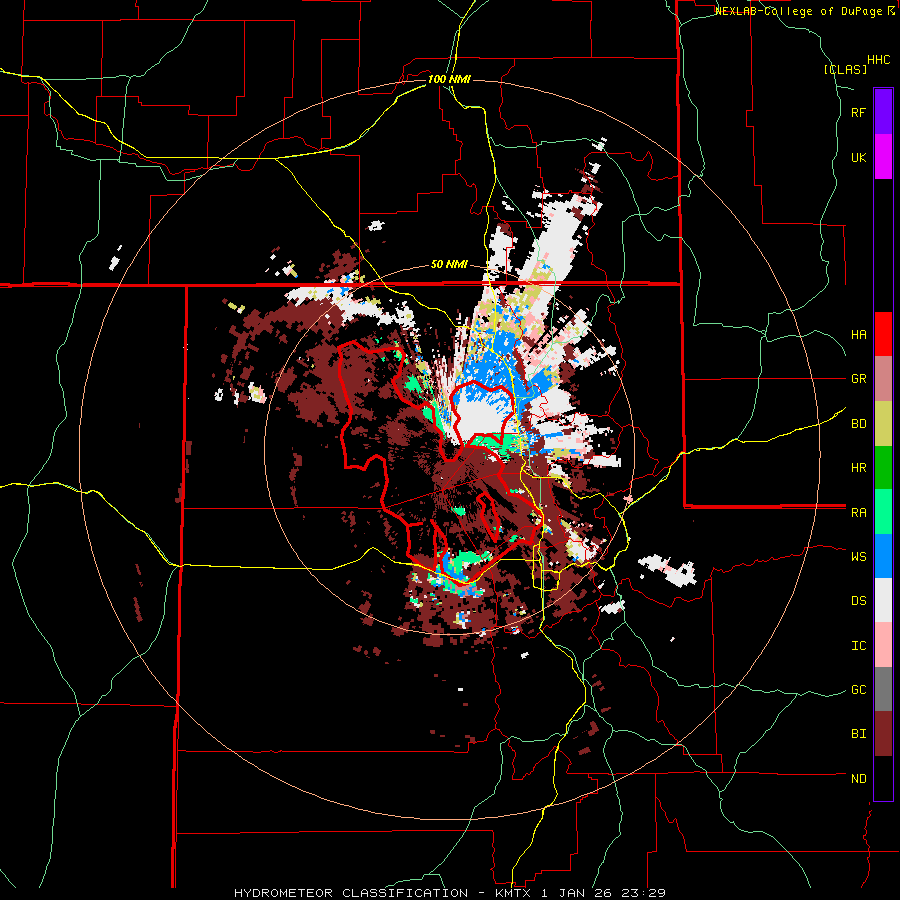
Task: Click the RA legend label
Action: point(859,513)
